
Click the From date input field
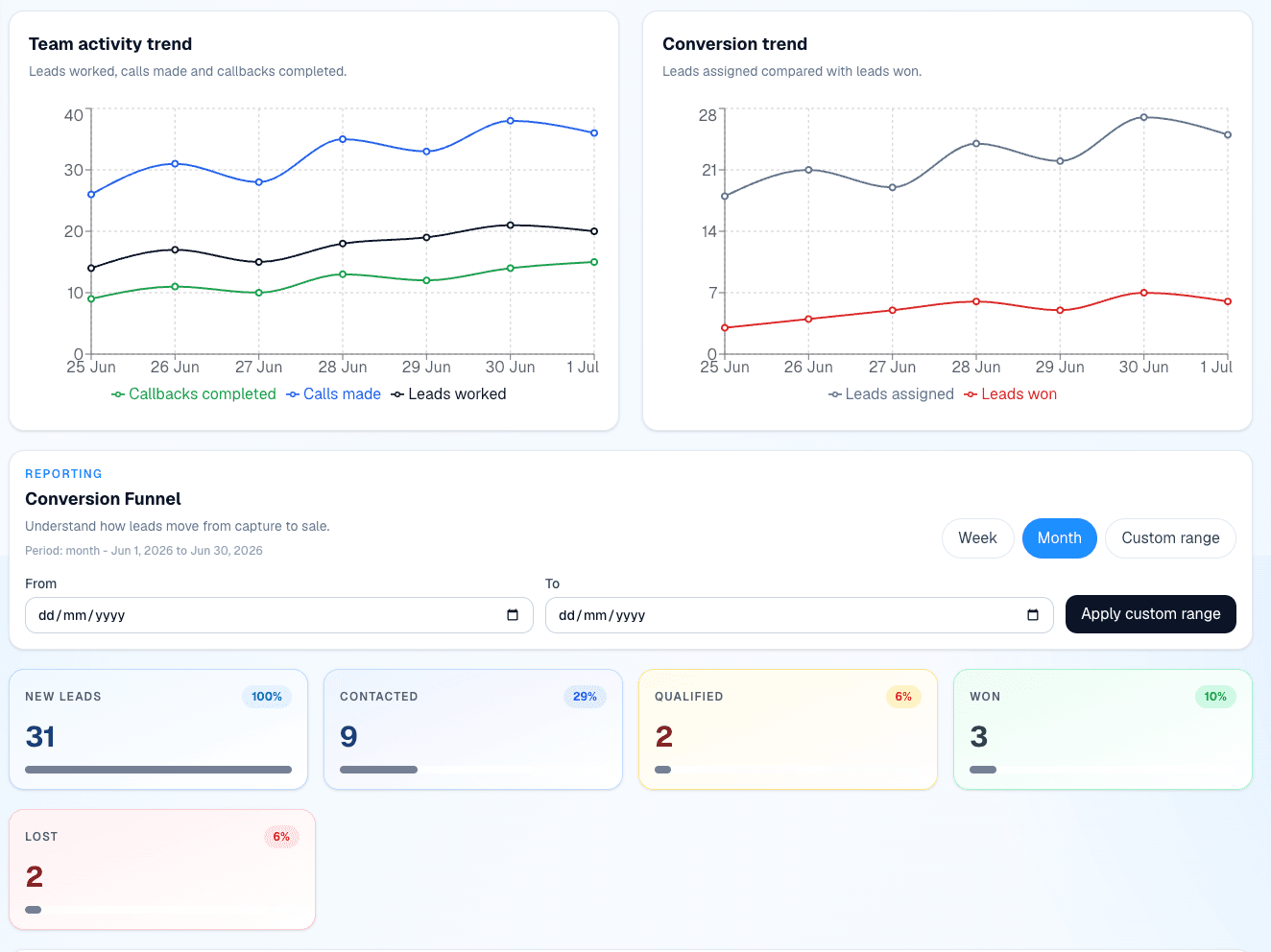click(x=279, y=615)
